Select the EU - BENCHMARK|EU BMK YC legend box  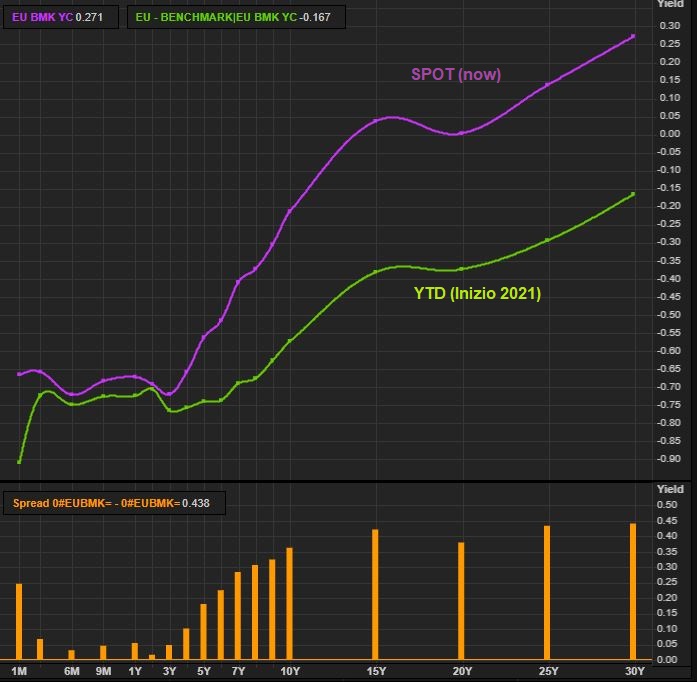pos(236,17)
